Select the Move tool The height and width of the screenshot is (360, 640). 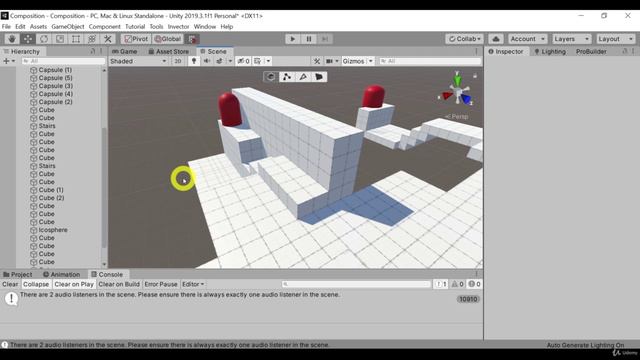tap(28, 39)
